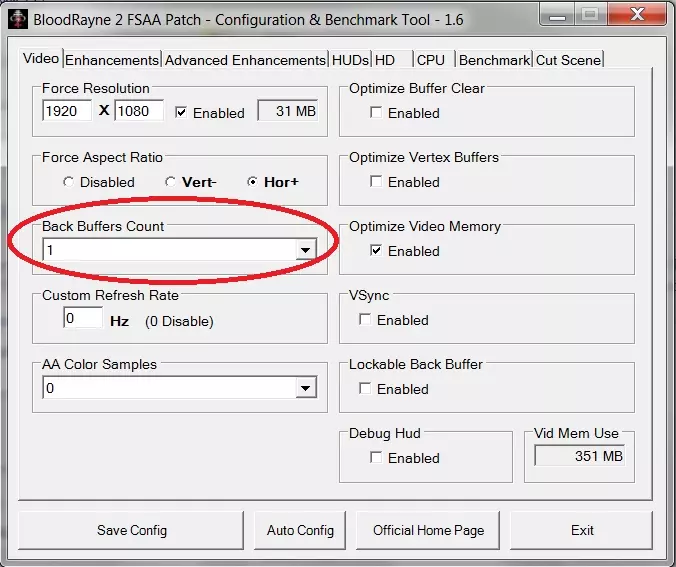Uncheck Optimize Video Memory checkbox

coord(376,251)
